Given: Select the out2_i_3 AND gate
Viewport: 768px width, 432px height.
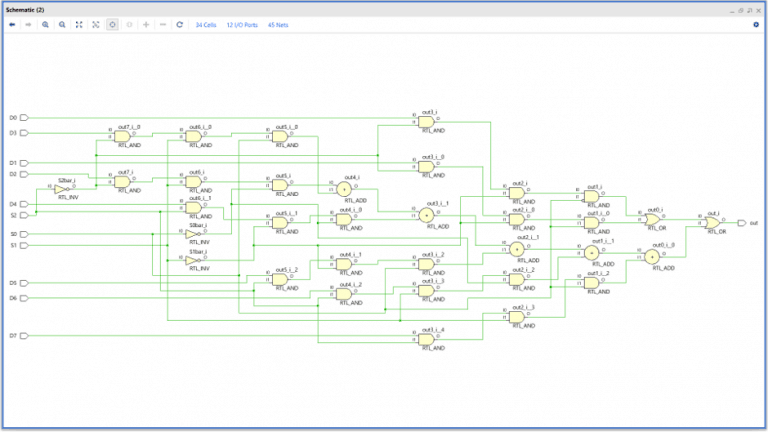Looking at the screenshot, I should (x=516, y=316).
